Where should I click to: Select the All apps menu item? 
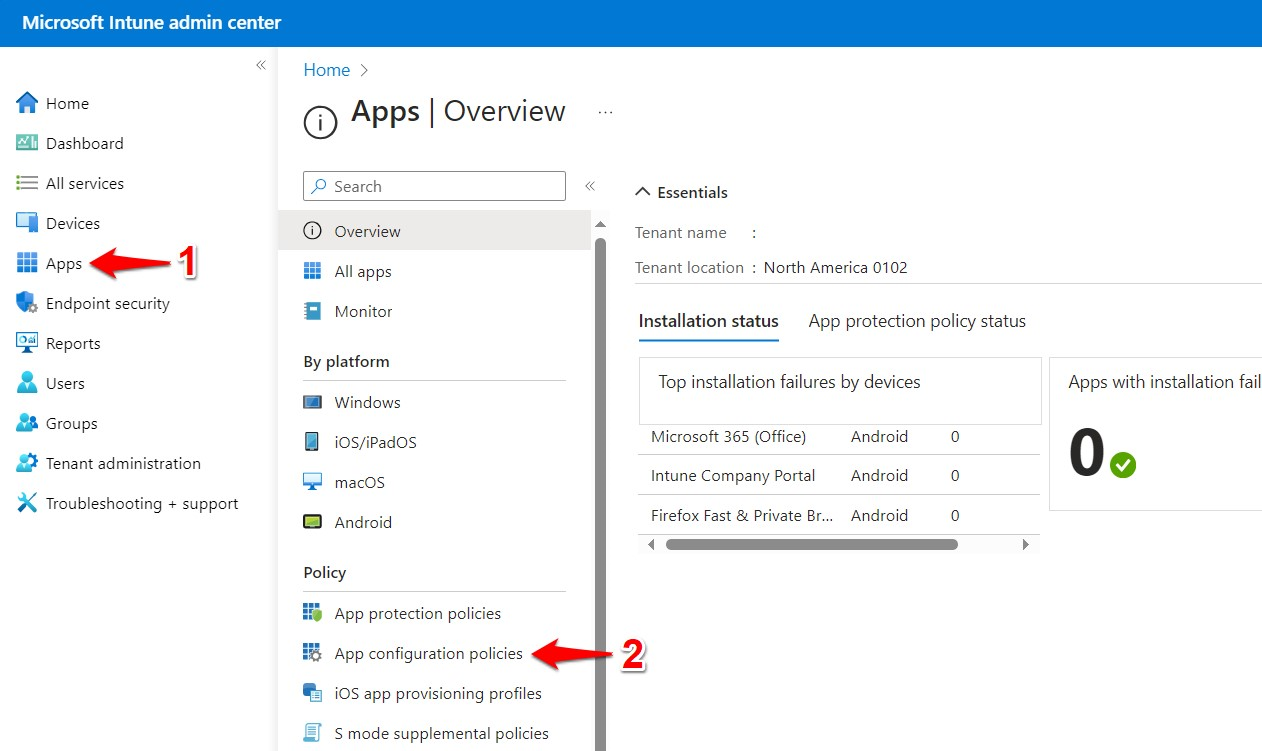(362, 270)
